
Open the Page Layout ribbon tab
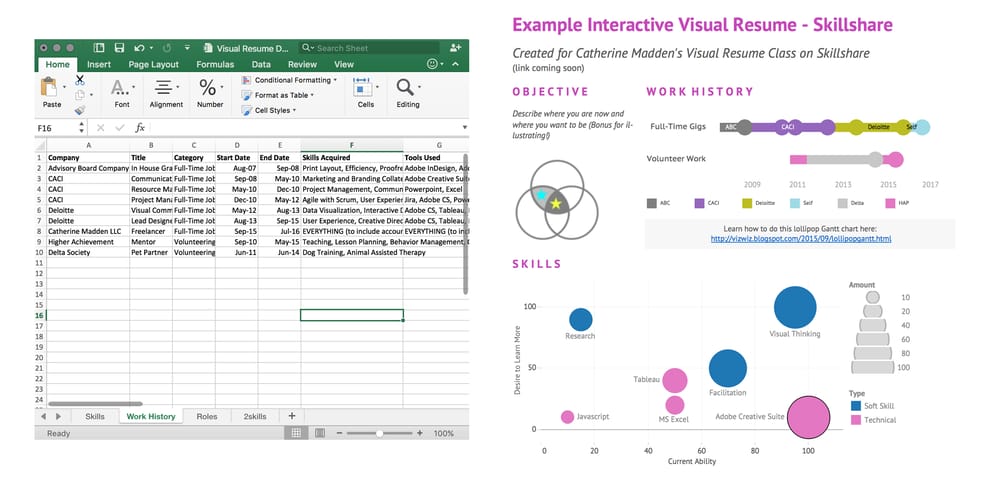(154, 64)
